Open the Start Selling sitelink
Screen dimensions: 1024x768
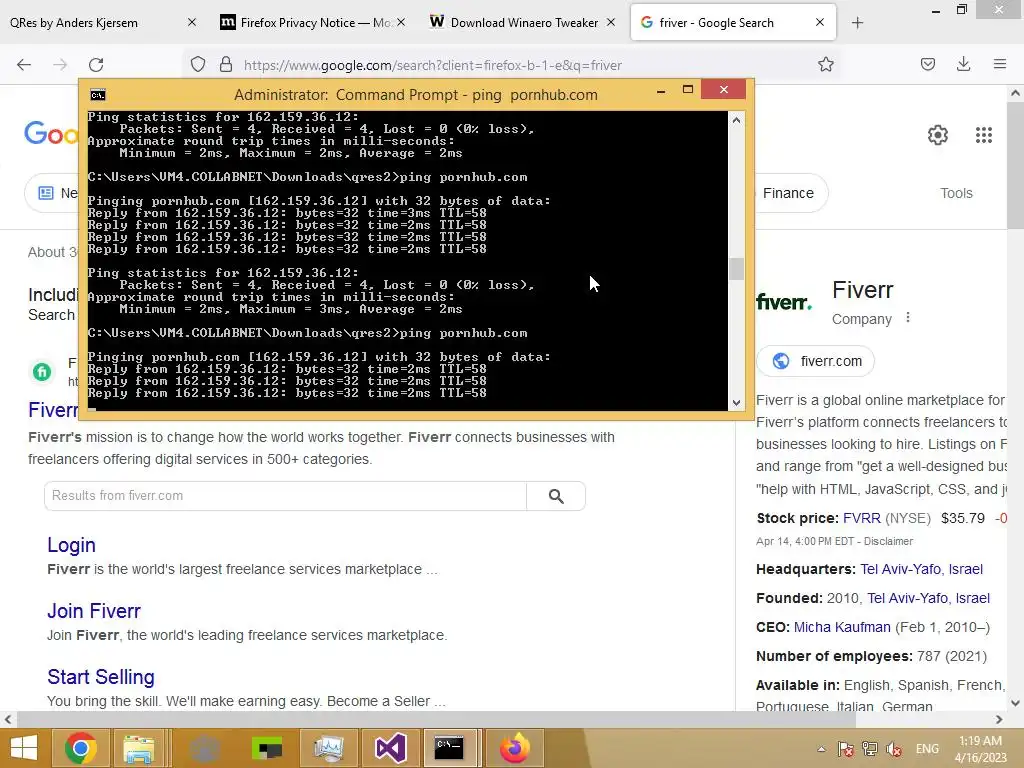101,677
